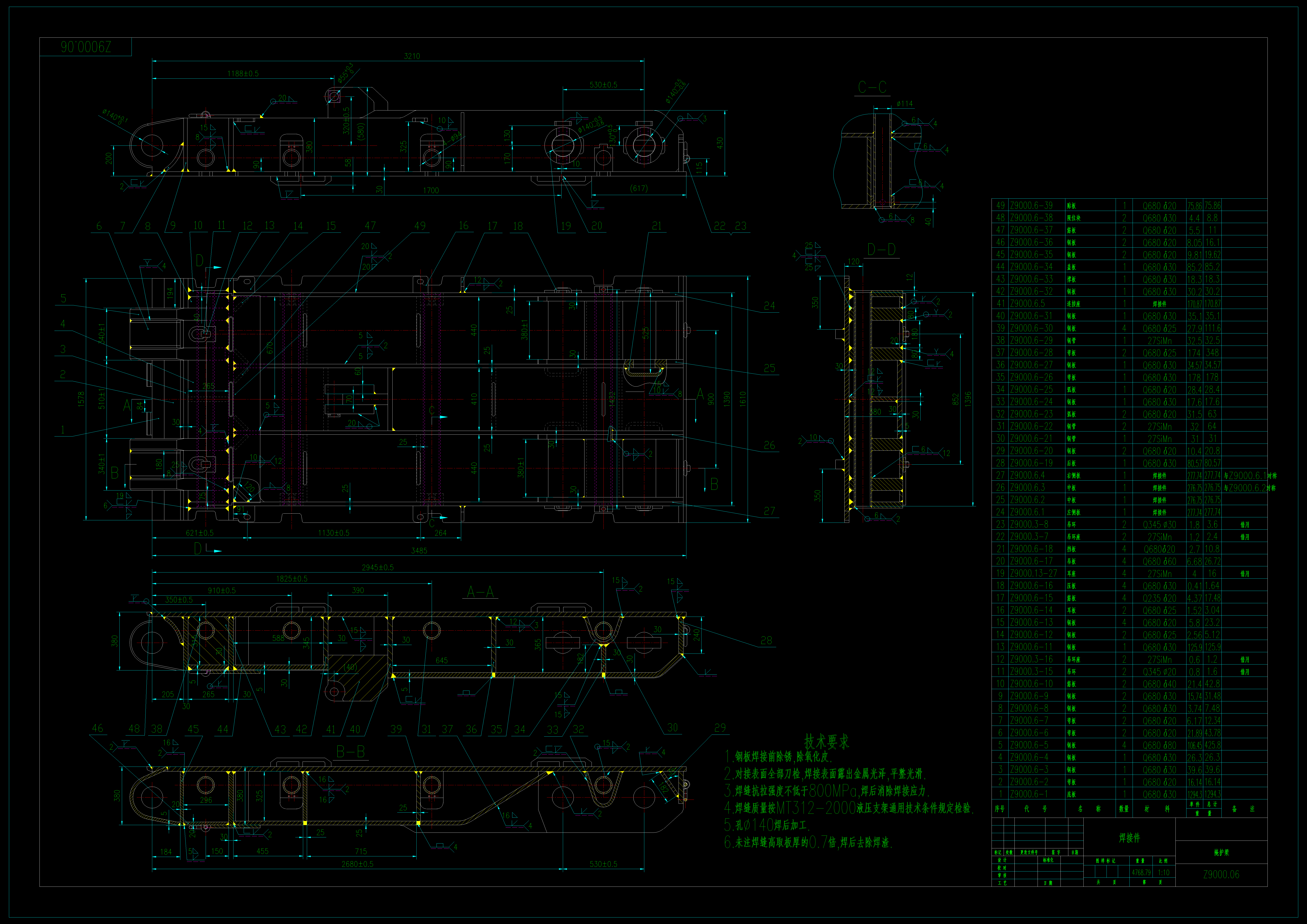Select section view label 'B-B'
This screenshot has width=1307, height=924.
click(x=351, y=751)
